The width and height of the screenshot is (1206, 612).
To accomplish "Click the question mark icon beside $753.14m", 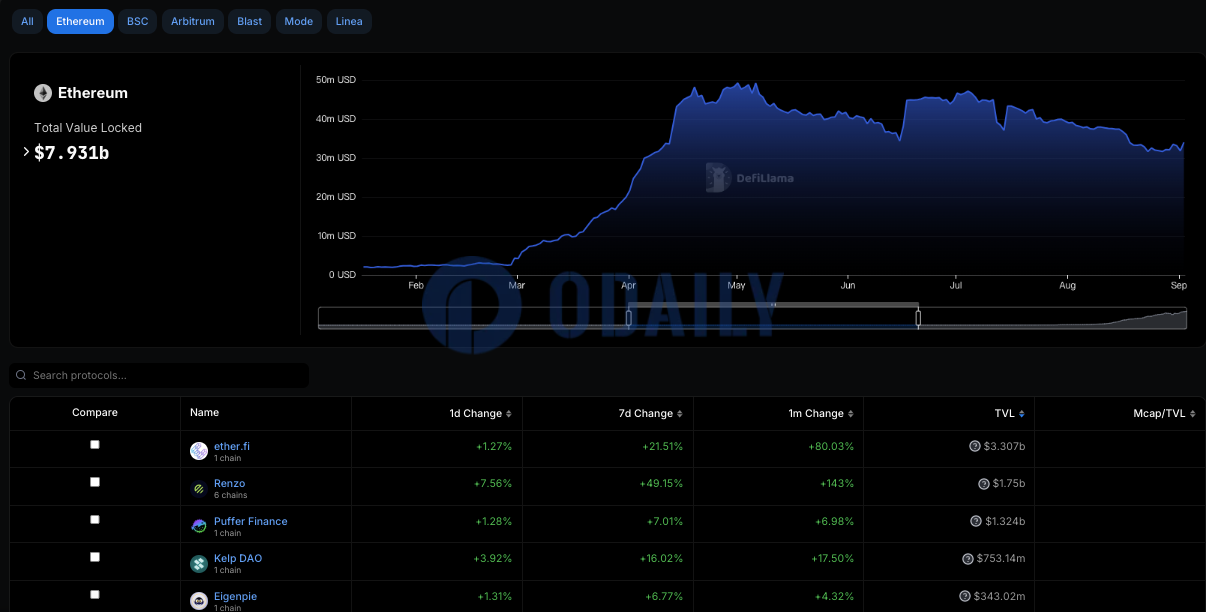I will point(967,558).
